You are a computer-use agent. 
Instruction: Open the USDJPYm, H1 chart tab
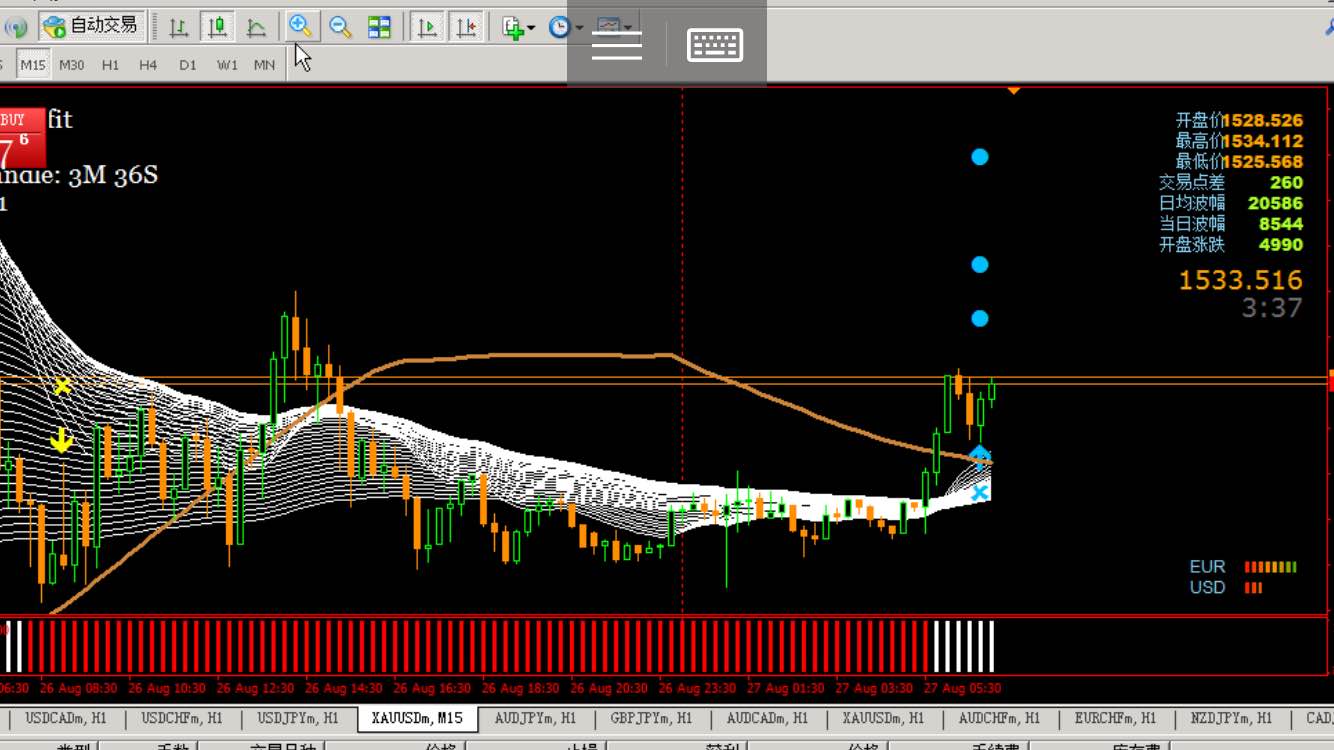(x=296, y=718)
